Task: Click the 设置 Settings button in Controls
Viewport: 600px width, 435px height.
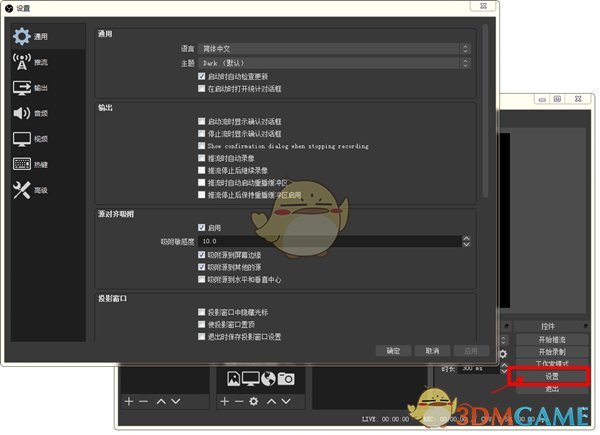Action: click(x=552, y=376)
